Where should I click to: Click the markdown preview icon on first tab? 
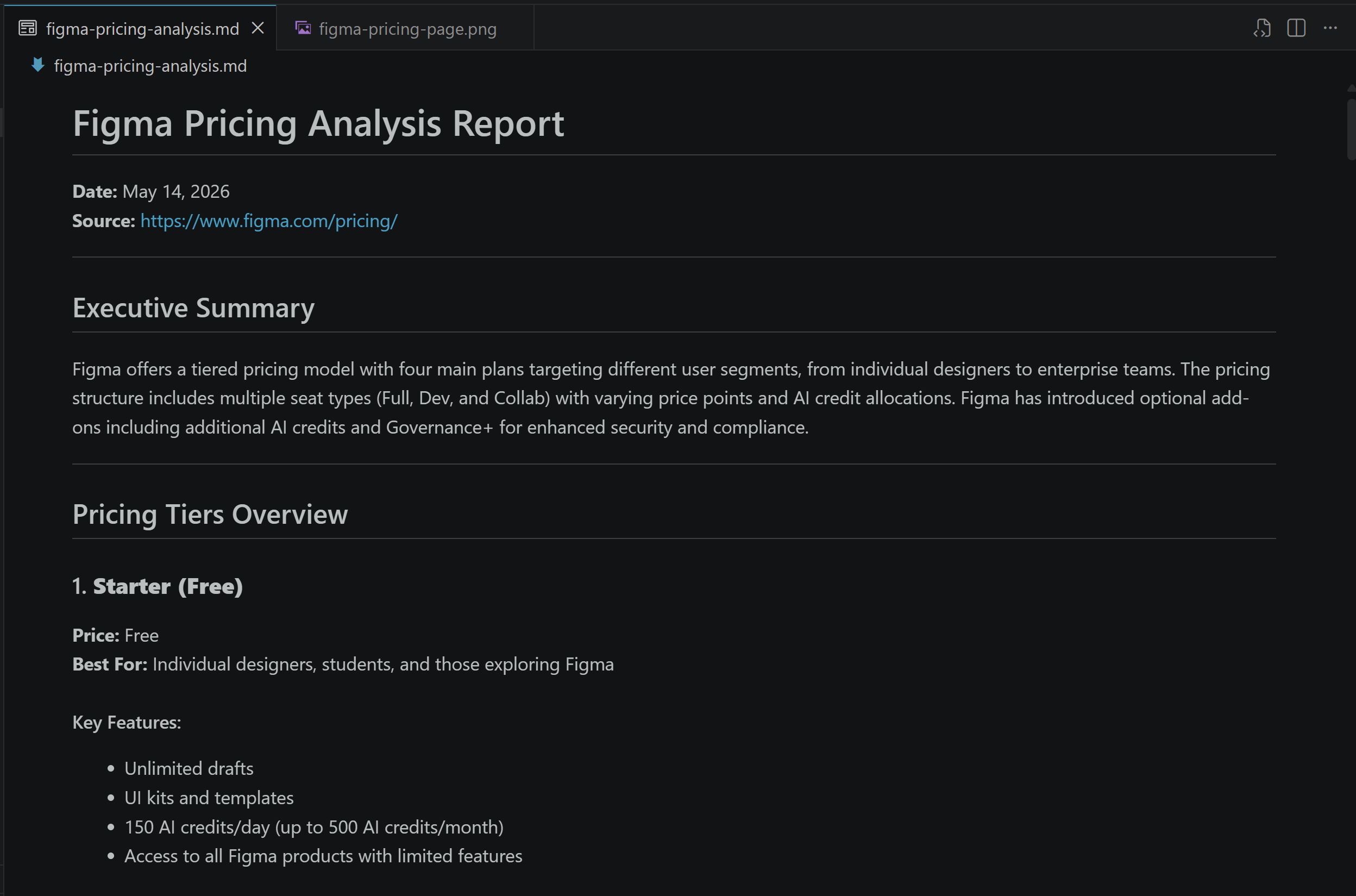[x=27, y=28]
